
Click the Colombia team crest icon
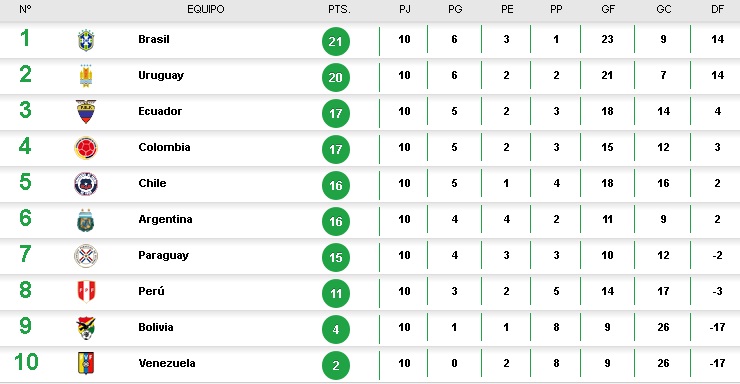(x=86, y=148)
